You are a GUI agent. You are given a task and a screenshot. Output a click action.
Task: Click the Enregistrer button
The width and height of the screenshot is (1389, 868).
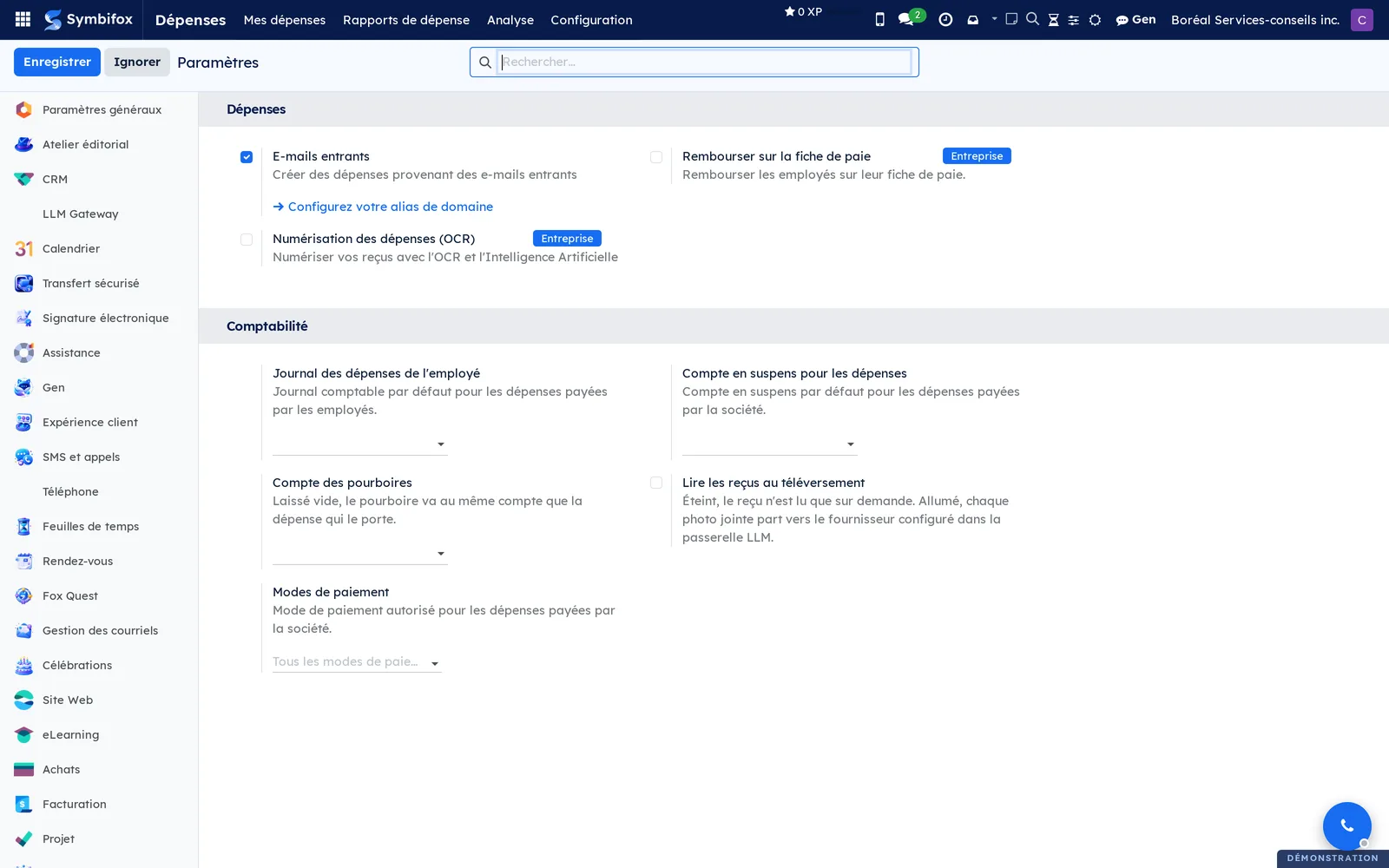57,62
